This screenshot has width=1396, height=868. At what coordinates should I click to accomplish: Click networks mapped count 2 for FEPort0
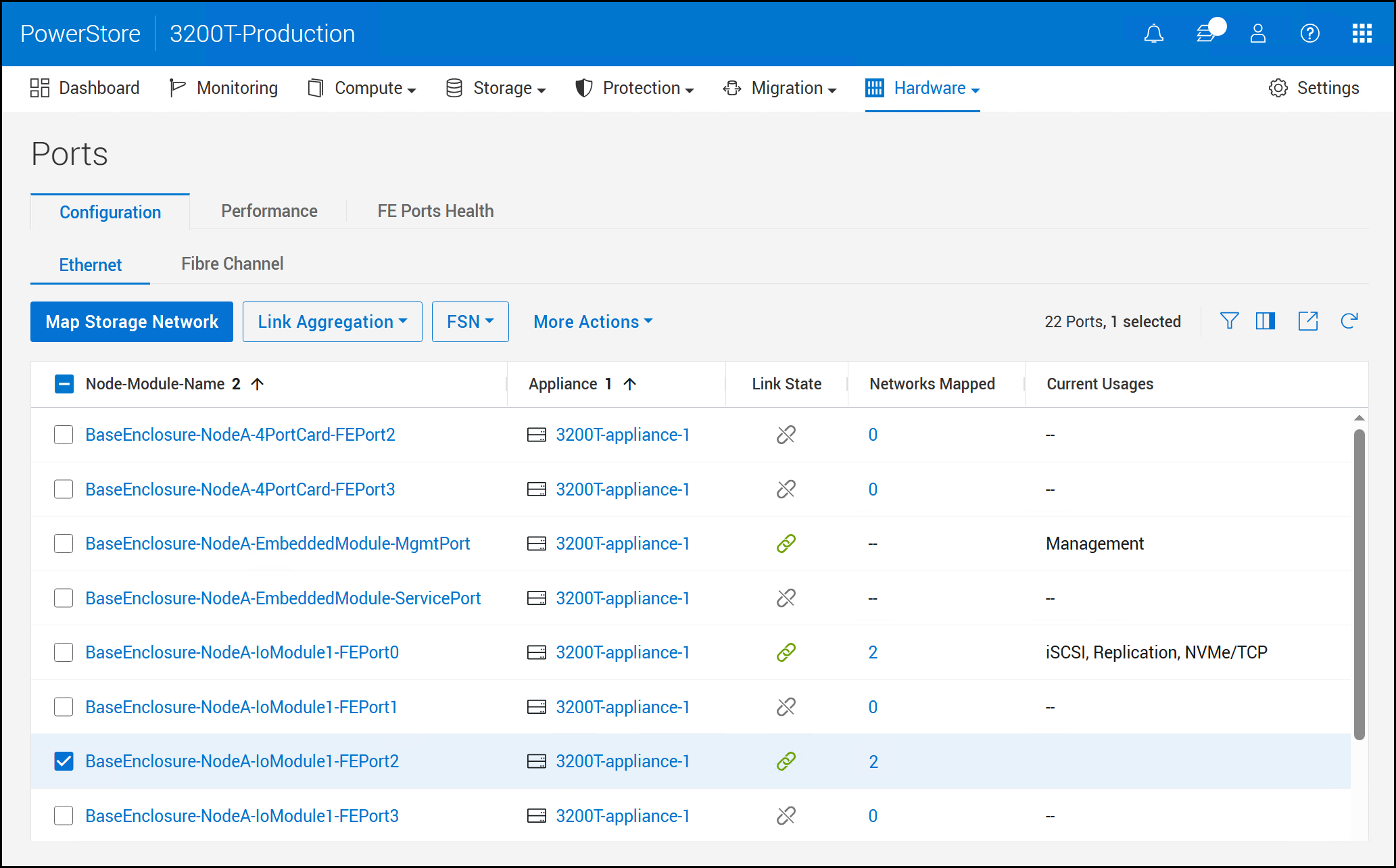pyautogui.click(x=873, y=652)
